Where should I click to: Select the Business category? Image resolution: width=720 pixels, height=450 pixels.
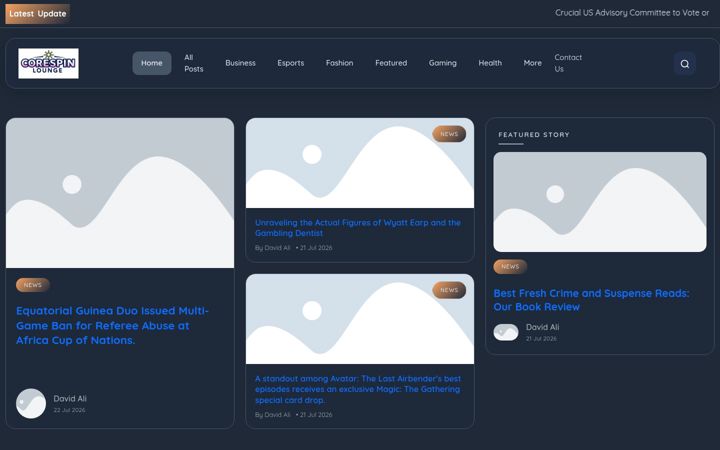coord(240,63)
